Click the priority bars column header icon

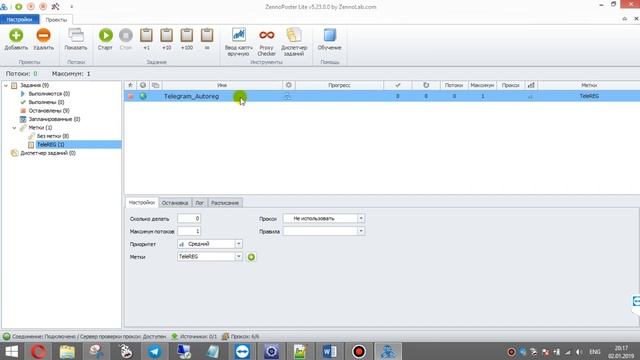coord(531,85)
